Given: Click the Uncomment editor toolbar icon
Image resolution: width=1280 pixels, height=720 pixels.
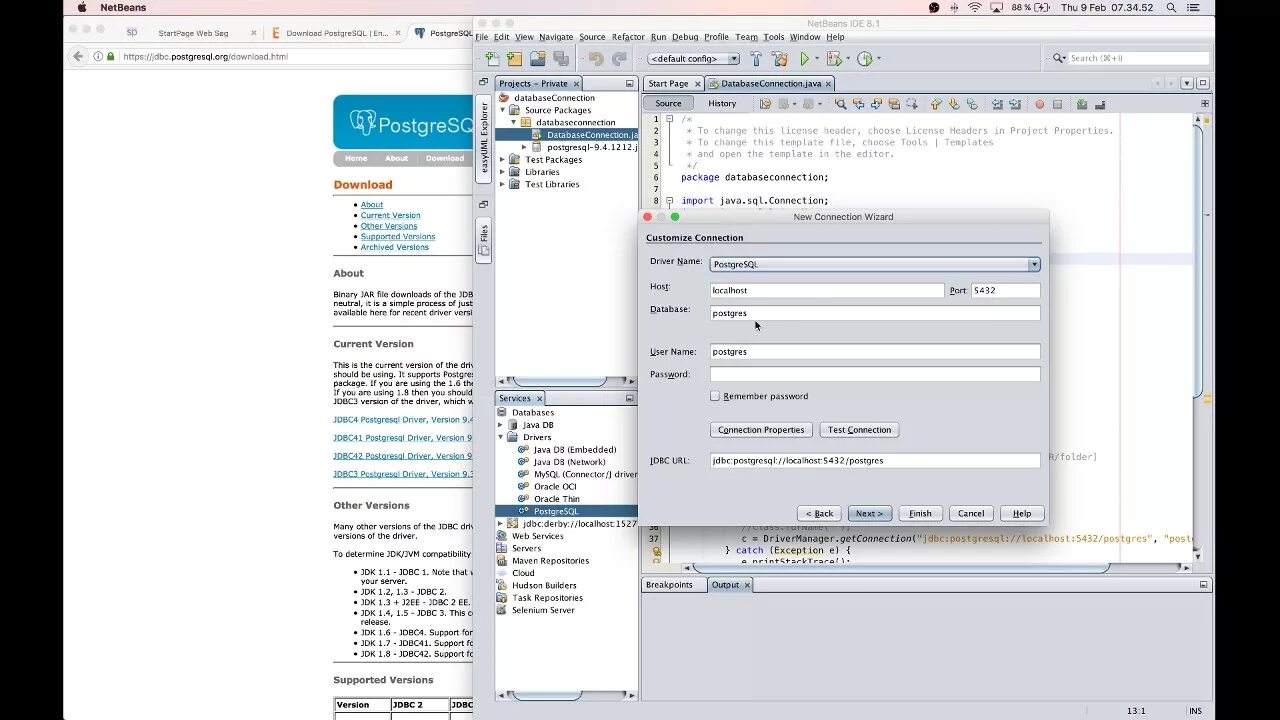Looking at the screenshot, I should click(1100, 103).
